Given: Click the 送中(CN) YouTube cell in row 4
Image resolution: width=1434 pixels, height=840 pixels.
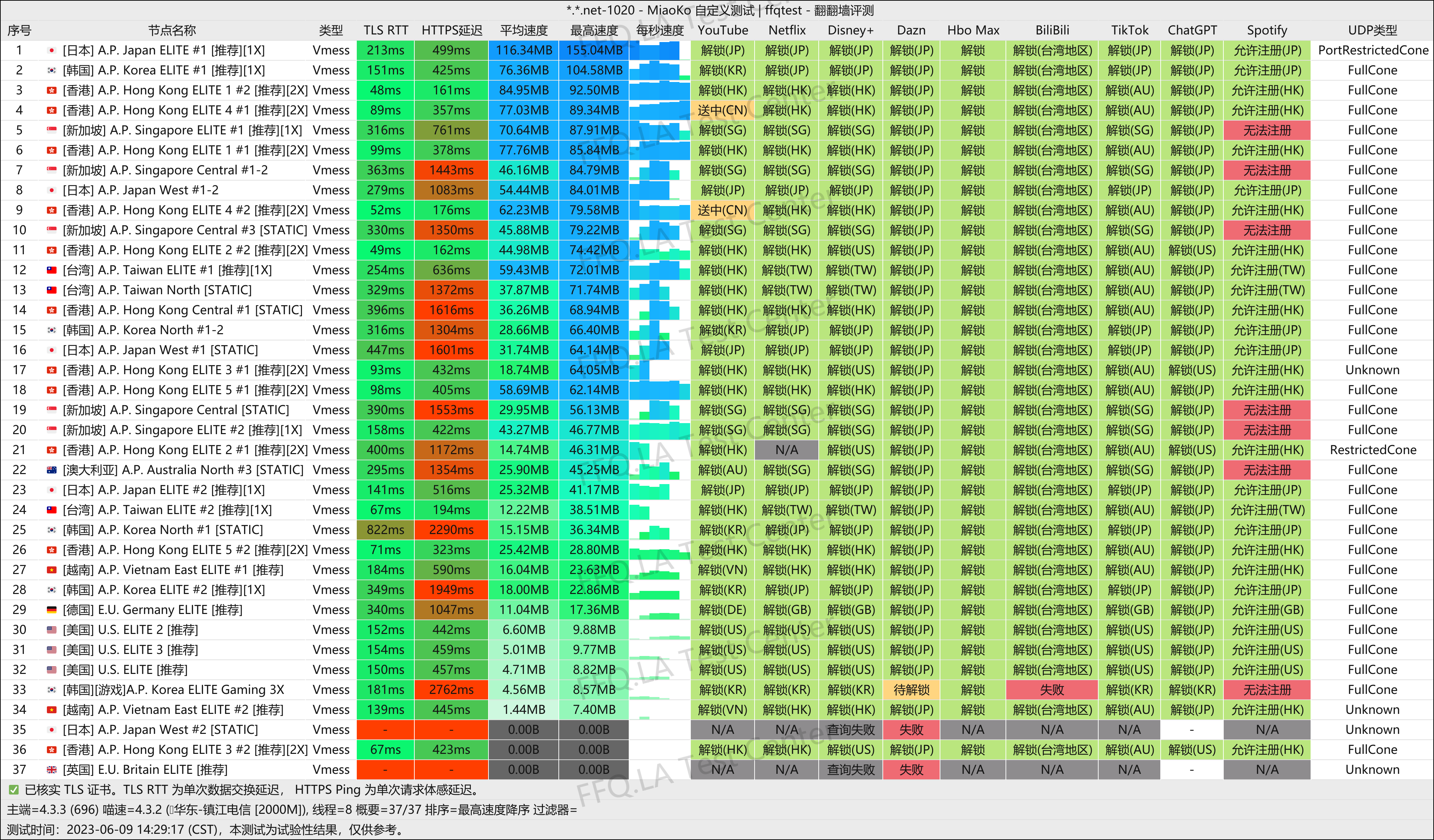Looking at the screenshot, I should [722, 110].
